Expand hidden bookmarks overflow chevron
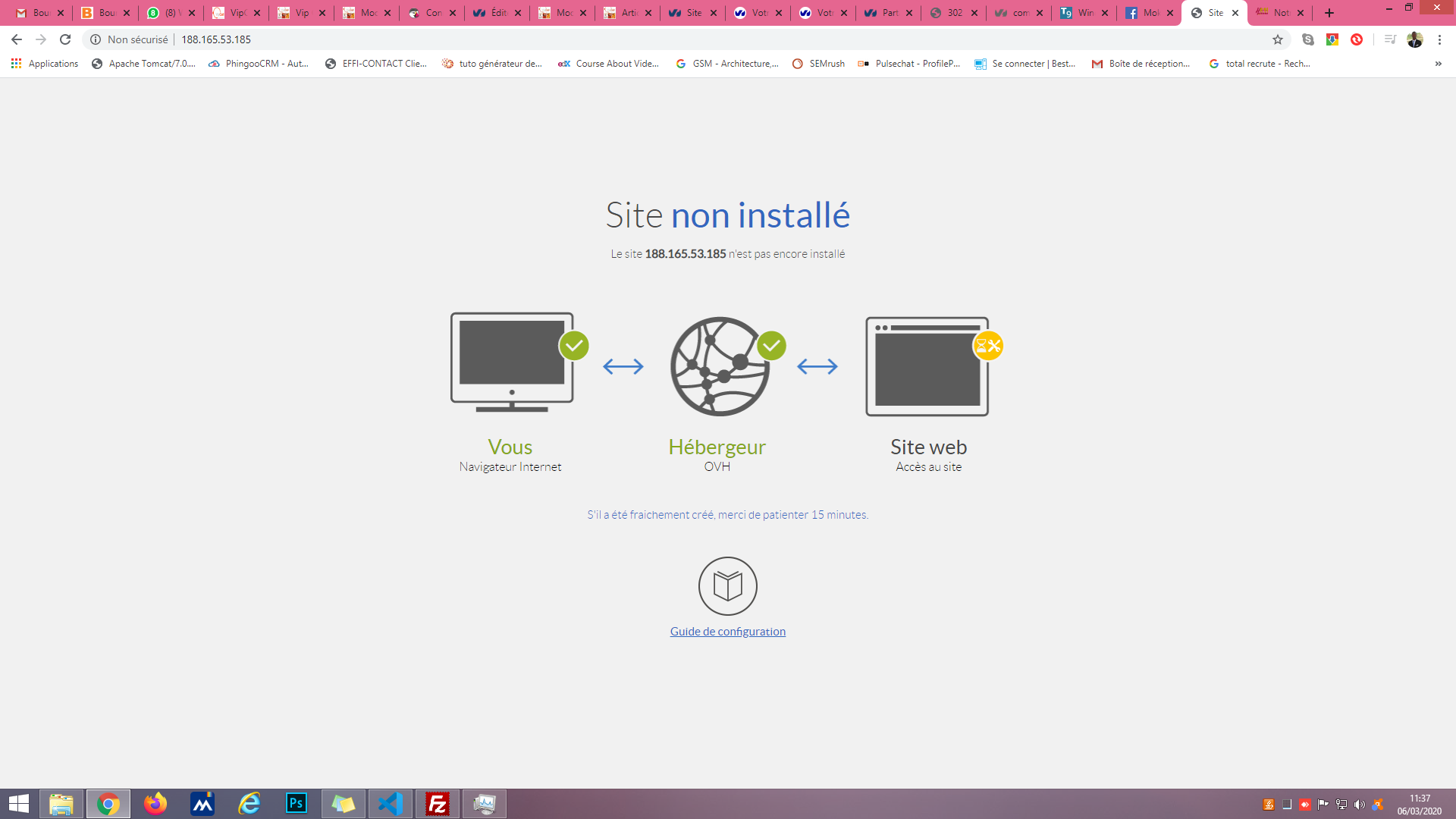The image size is (1456, 819). click(1438, 64)
